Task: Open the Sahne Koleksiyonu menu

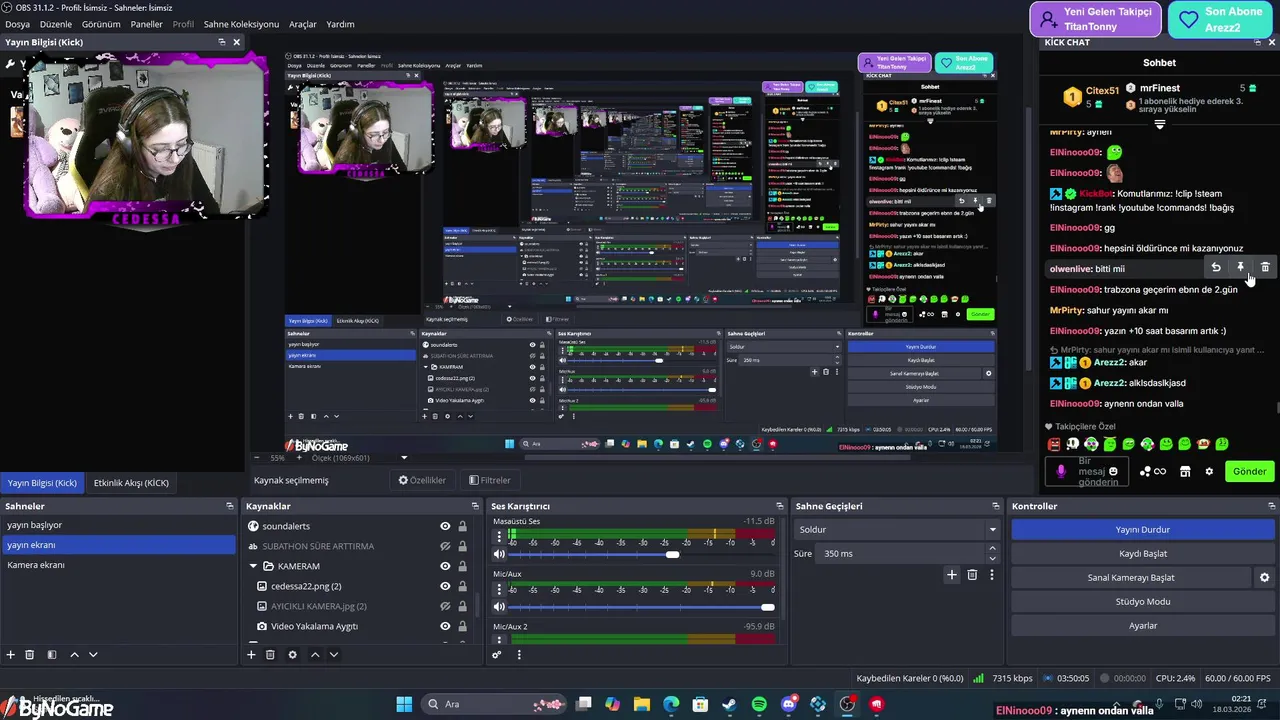Action: click(241, 24)
